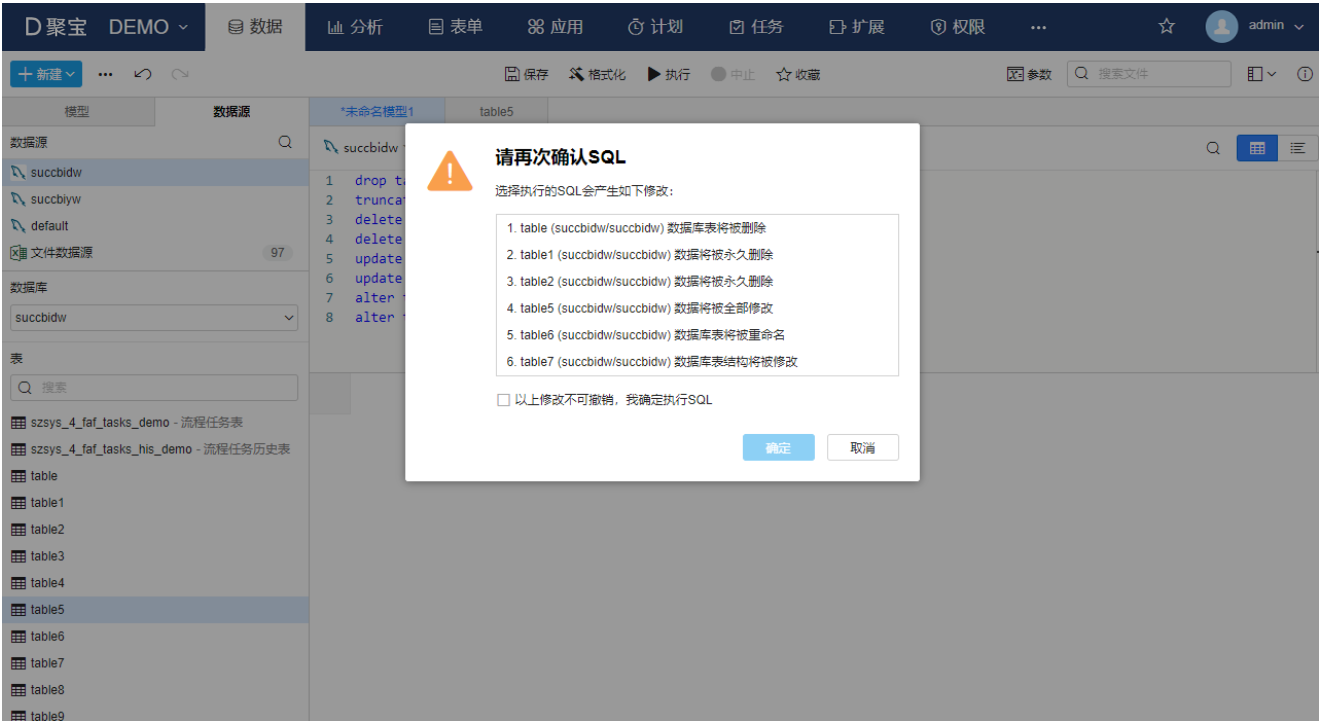Select table7 in the table list
The image size is (1319, 721).
pyautogui.click(x=154, y=663)
